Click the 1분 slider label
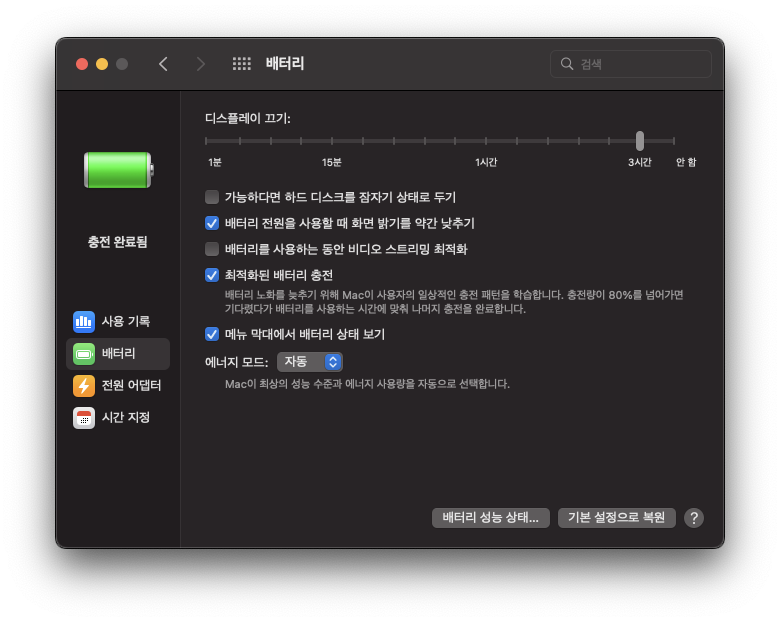780x622 pixels. [x=215, y=162]
